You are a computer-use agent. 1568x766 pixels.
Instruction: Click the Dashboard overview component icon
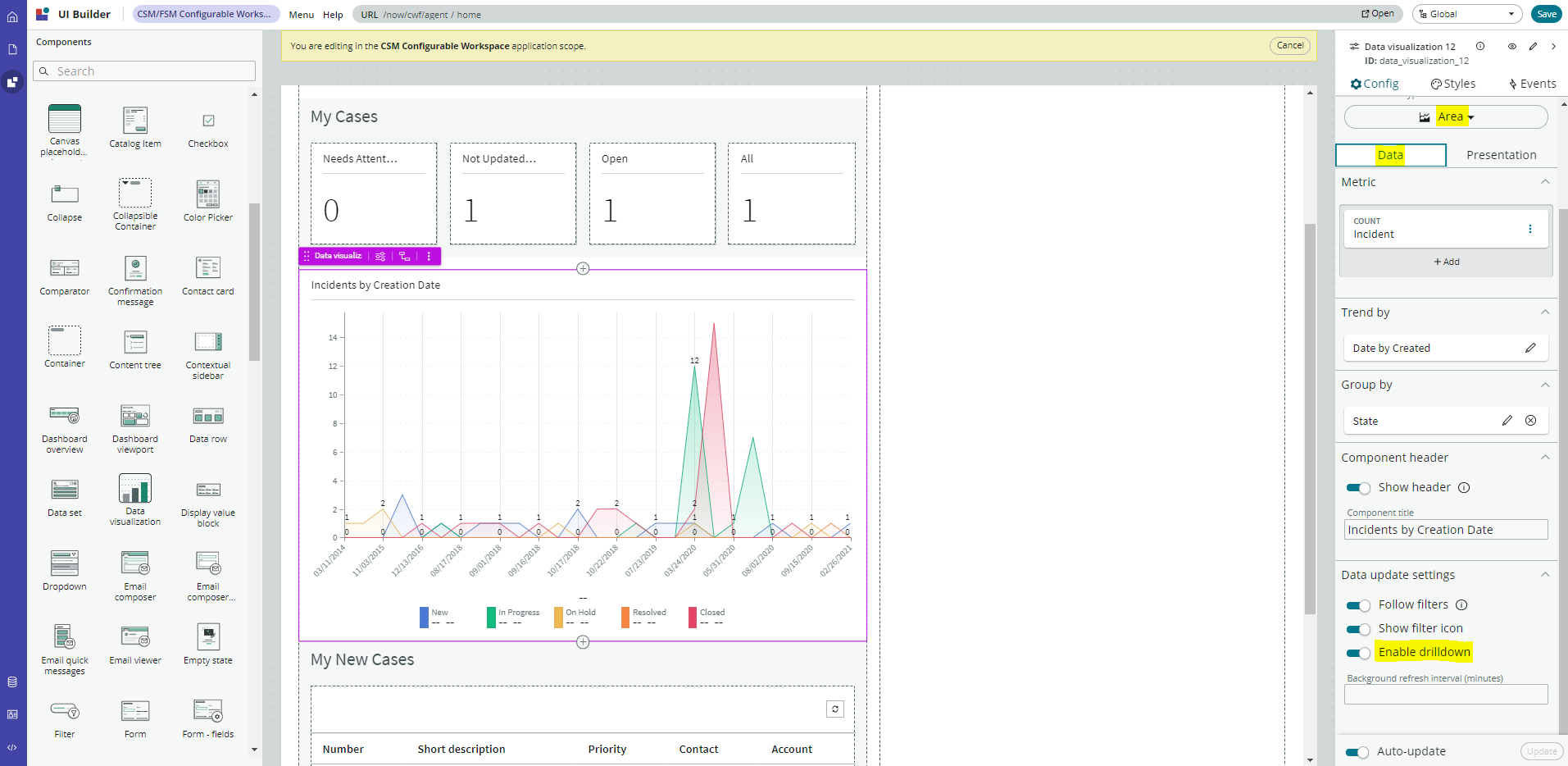tap(65, 416)
